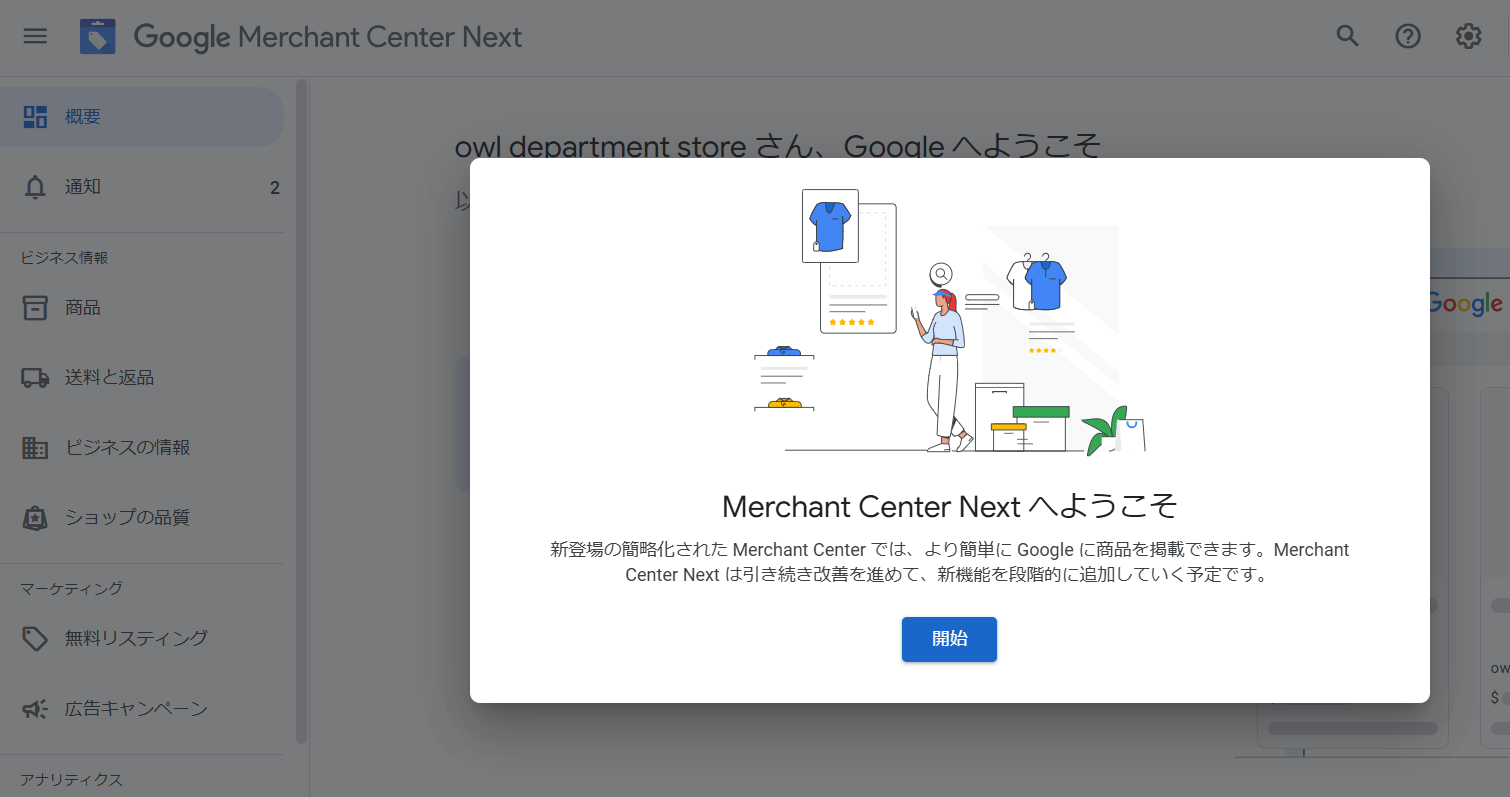
Task: Open Merchant Center settings gear
Action: pyautogui.click(x=1468, y=36)
